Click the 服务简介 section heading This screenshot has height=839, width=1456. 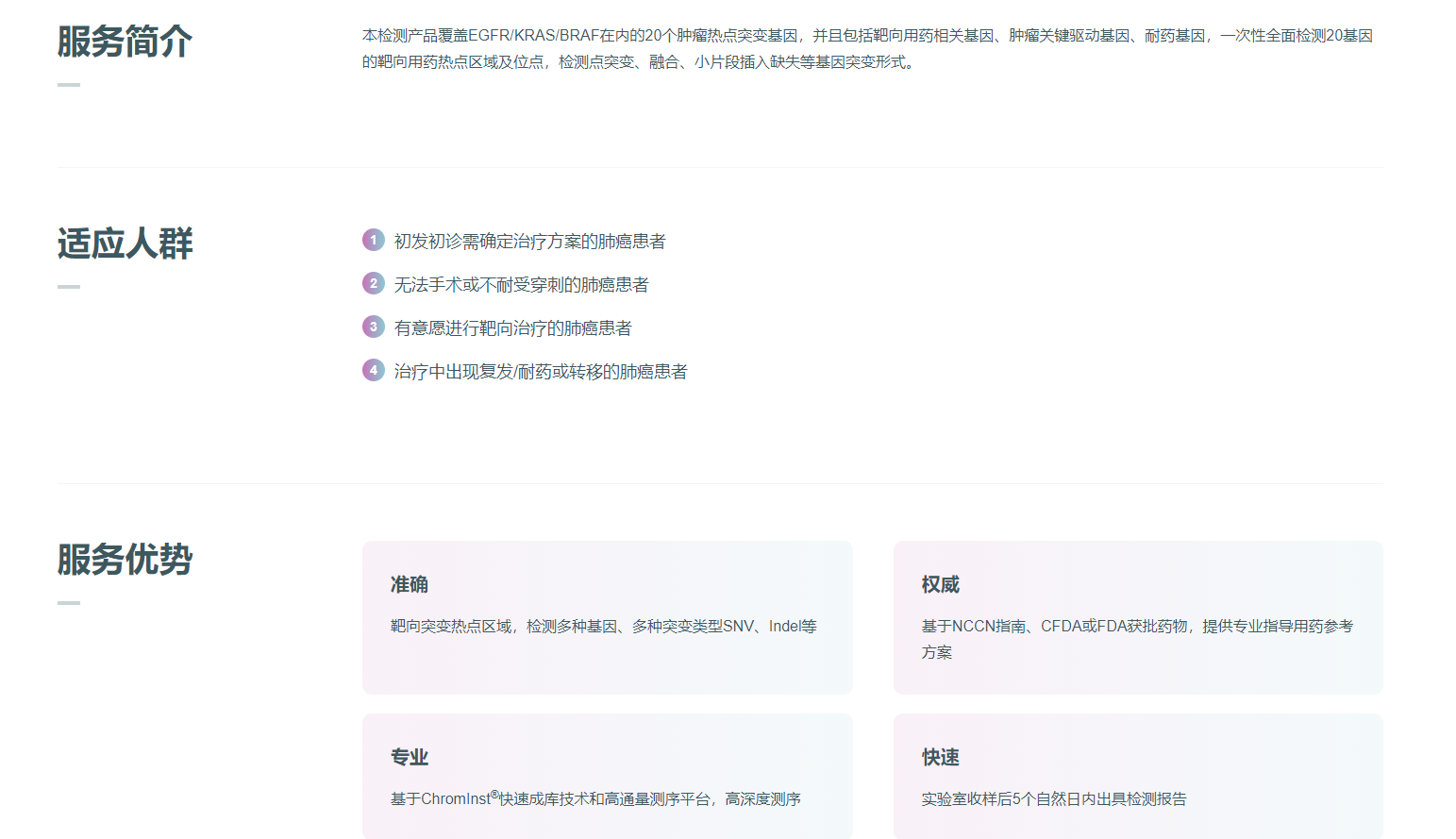[125, 42]
